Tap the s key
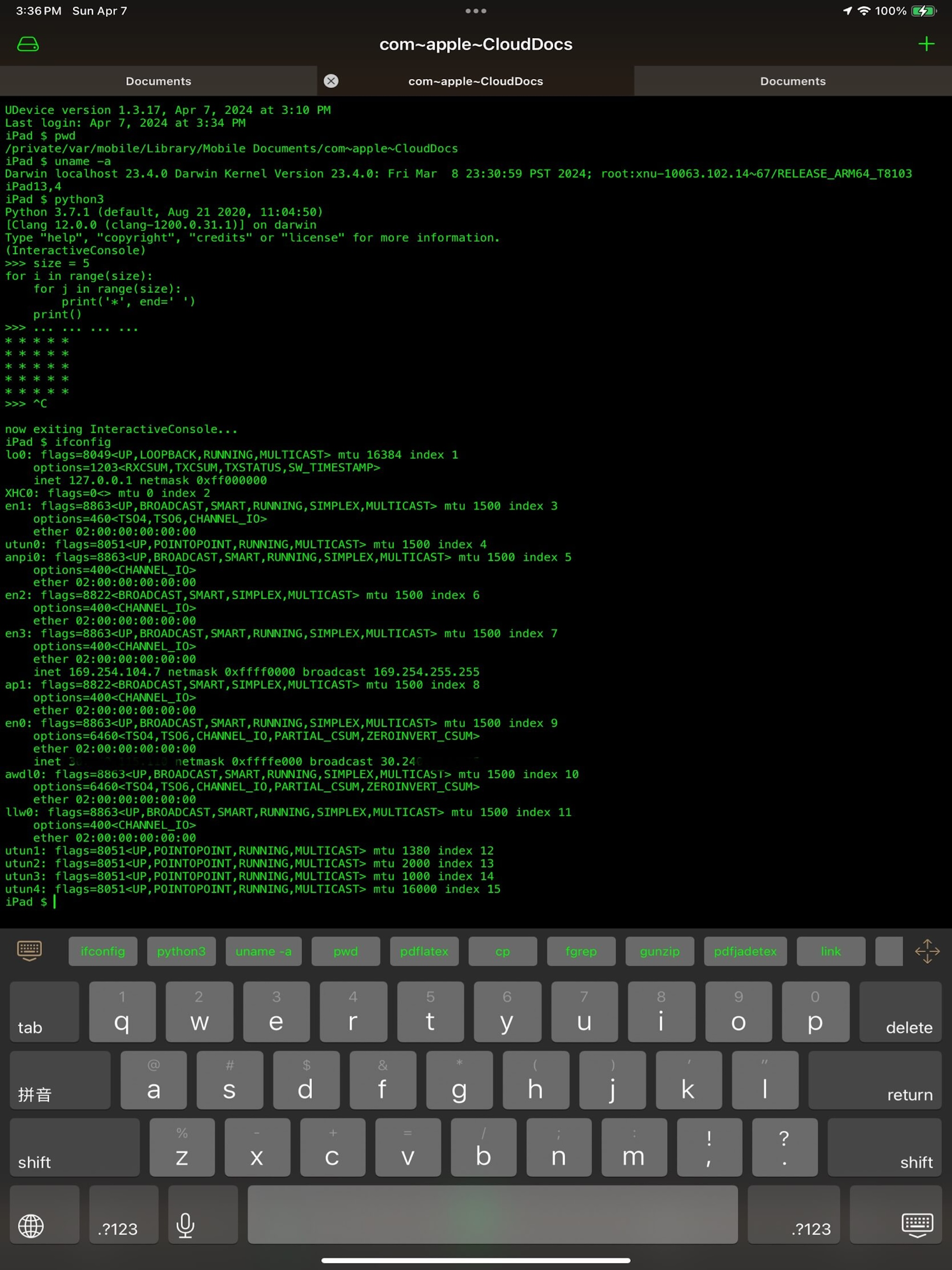This screenshot has height=1270, width=952. pyautogui.click(x=230, y=1079)
